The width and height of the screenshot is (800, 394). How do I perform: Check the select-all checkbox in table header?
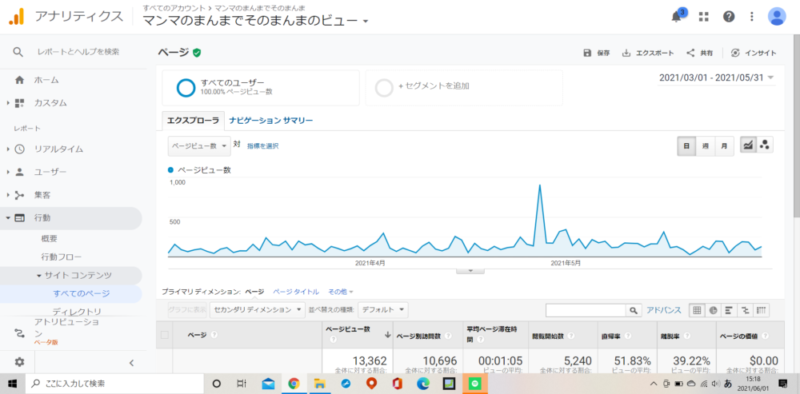coord(164,335)
